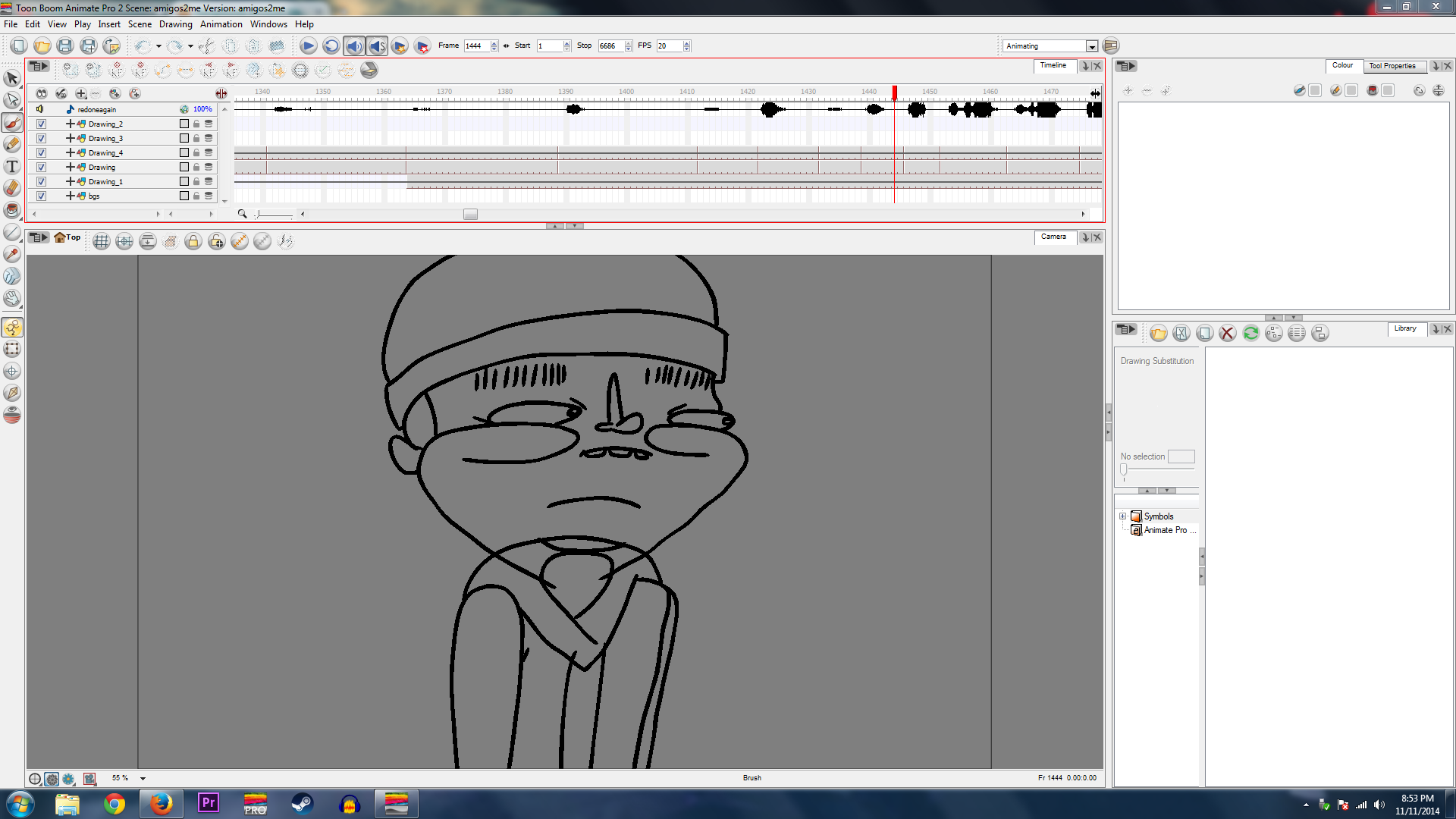
Task: Uncheck the Drawing_2 layer checkbox
Action: (x=41, y=124)
